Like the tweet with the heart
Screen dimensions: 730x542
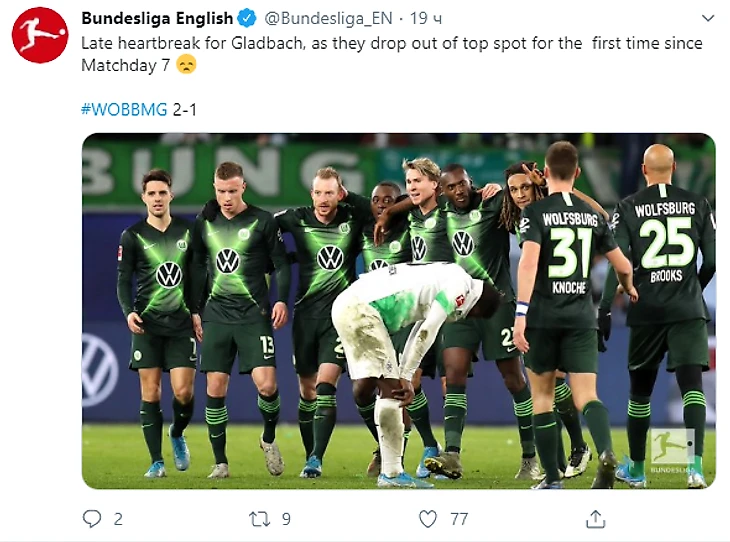click(x=428, y=519)
